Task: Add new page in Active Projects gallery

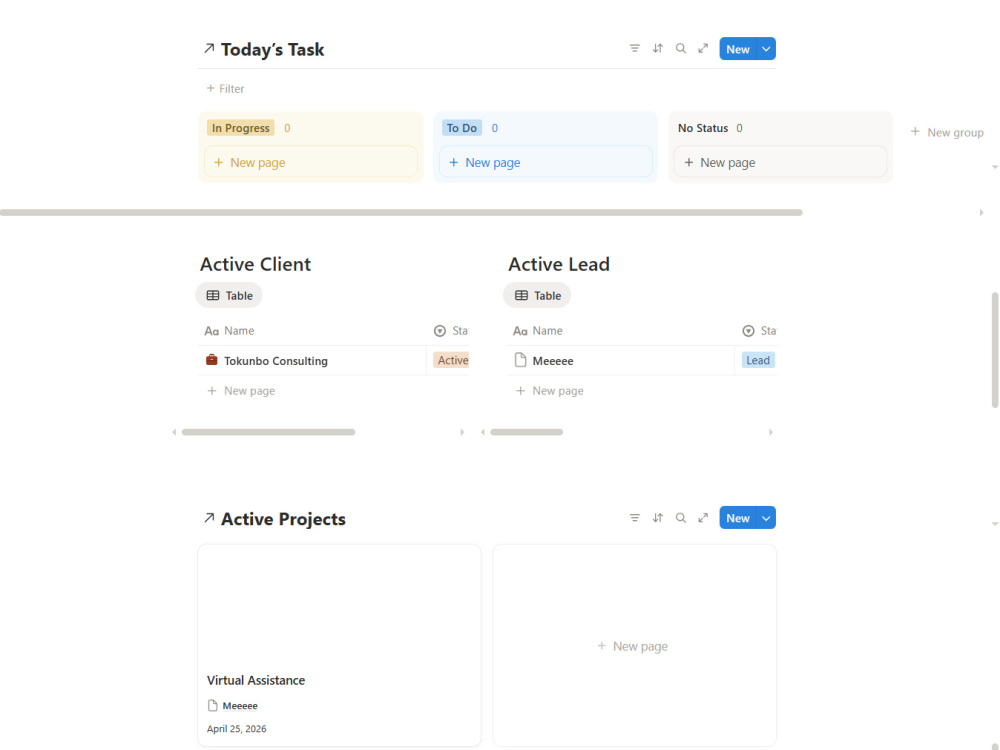Action: click(635, 645)
